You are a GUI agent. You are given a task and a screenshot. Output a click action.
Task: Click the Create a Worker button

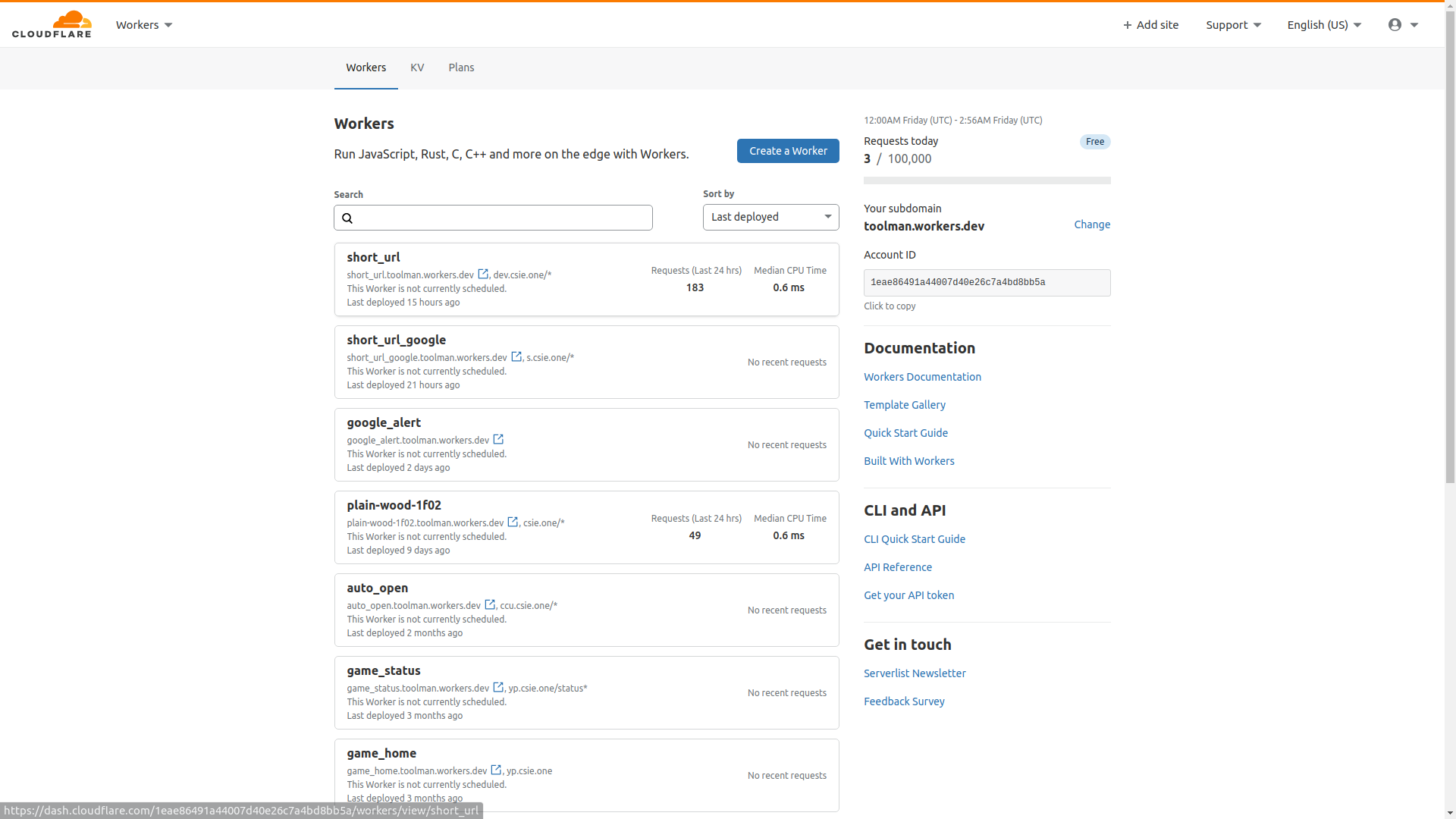[788, 151]
